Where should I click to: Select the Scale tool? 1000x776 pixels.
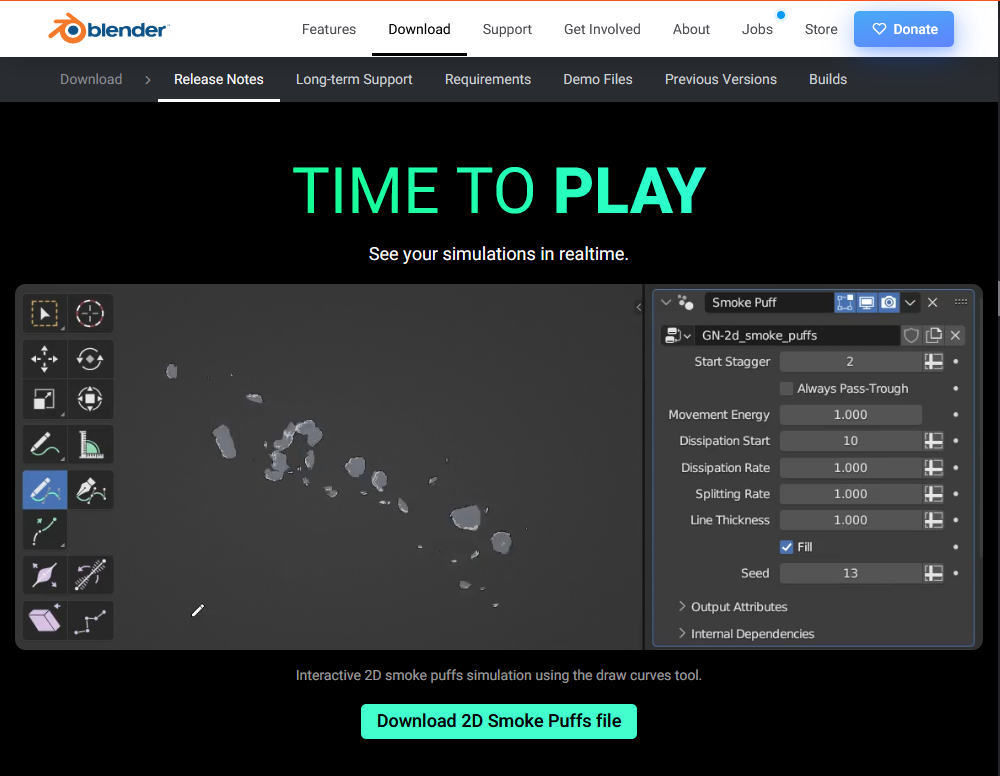pos(45,399)
